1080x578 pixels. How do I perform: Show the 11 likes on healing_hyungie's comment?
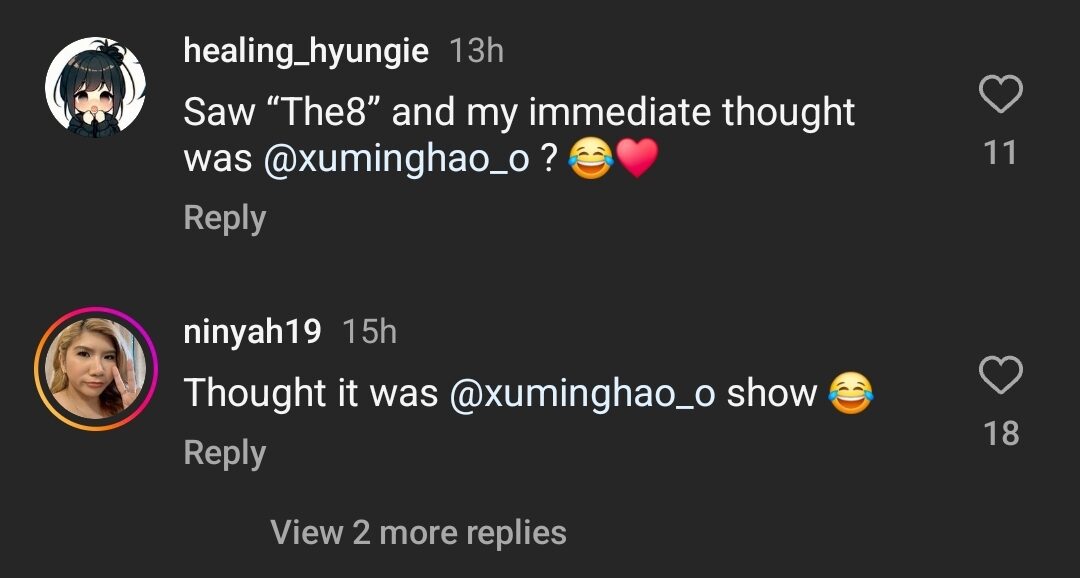[x=1000, y=153]
